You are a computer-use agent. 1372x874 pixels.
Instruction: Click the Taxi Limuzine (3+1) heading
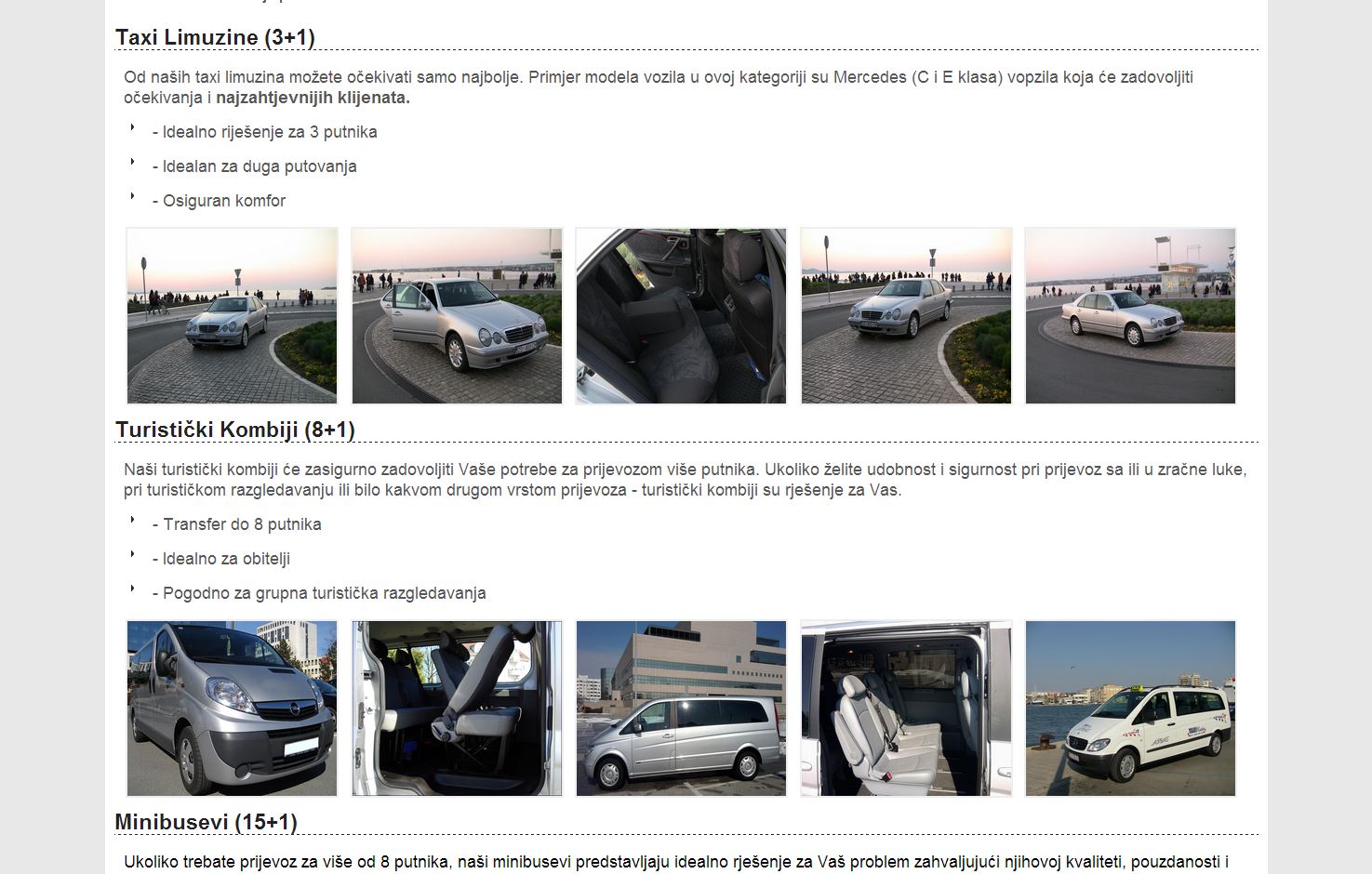point(215,37)
